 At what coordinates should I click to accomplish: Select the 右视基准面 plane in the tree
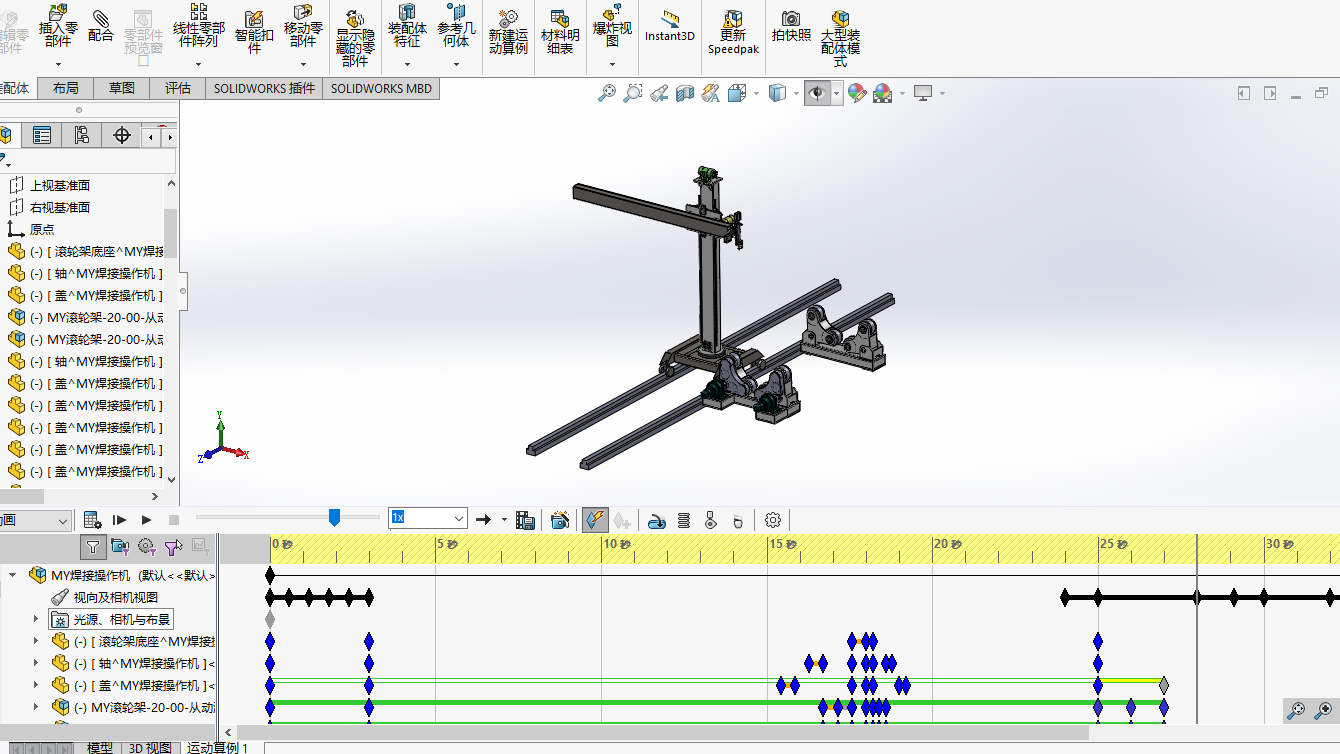click(60, 207)
